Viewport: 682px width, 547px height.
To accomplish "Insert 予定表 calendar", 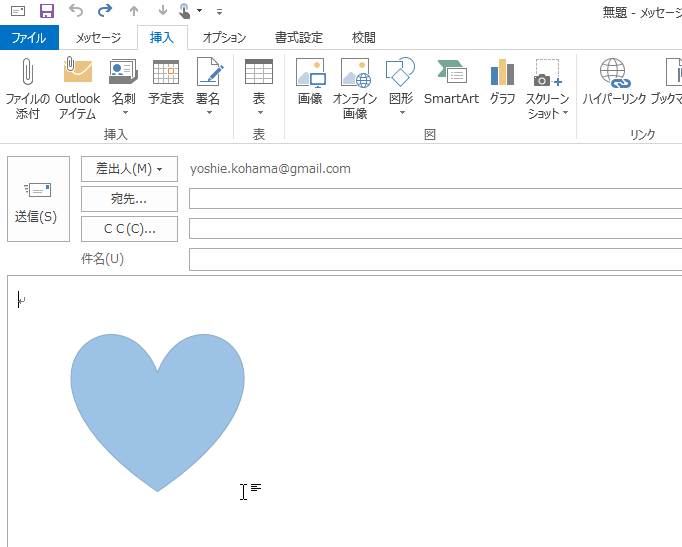I will tap(166, 83).
